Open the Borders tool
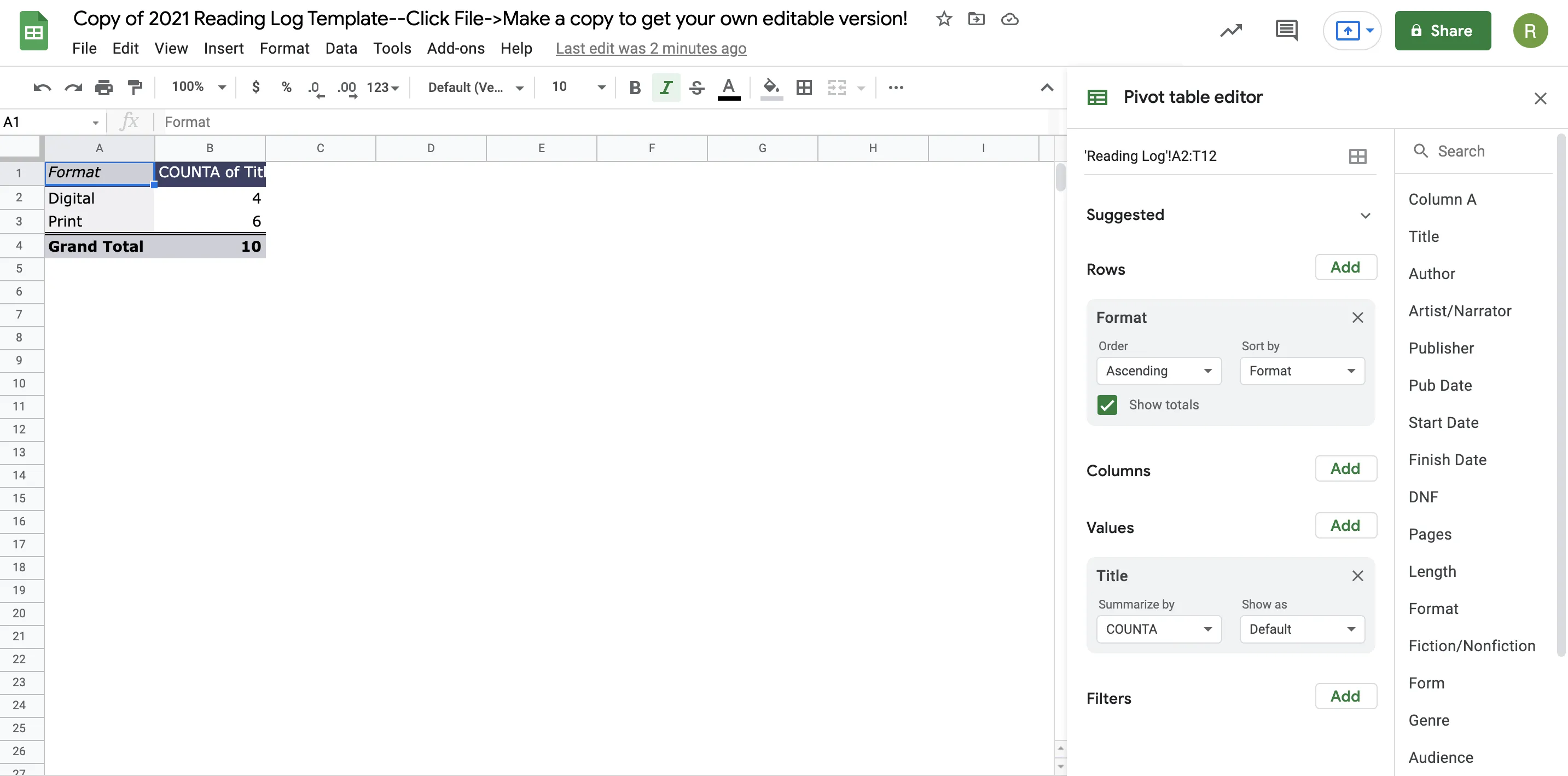 point(804,88)
